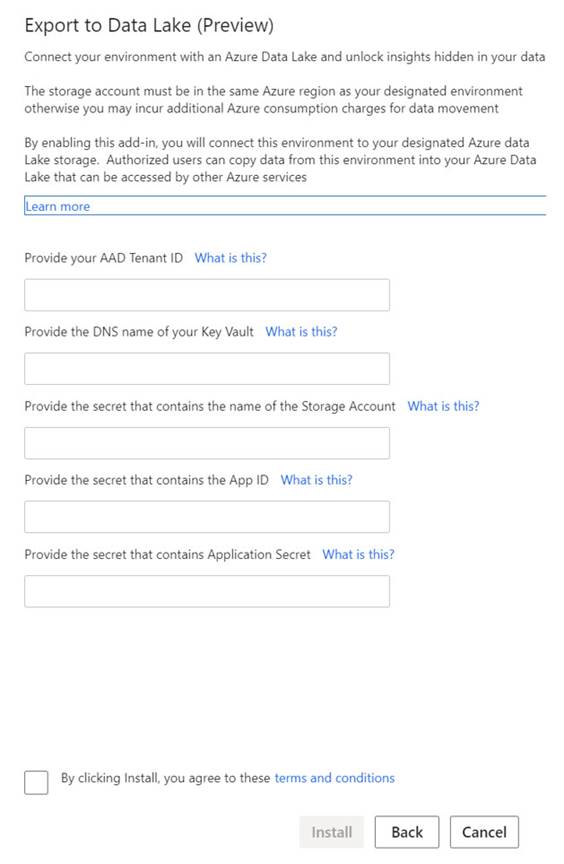Click the 'Export to Data Lake (Preview)' heading
The image size is (564, 864).
[149, 25]
